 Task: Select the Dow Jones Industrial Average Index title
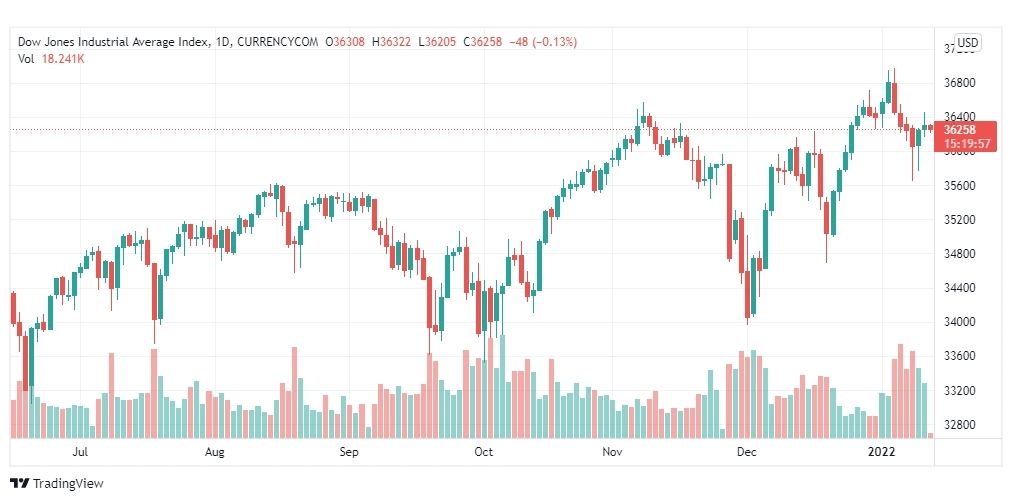coord(113,42)
